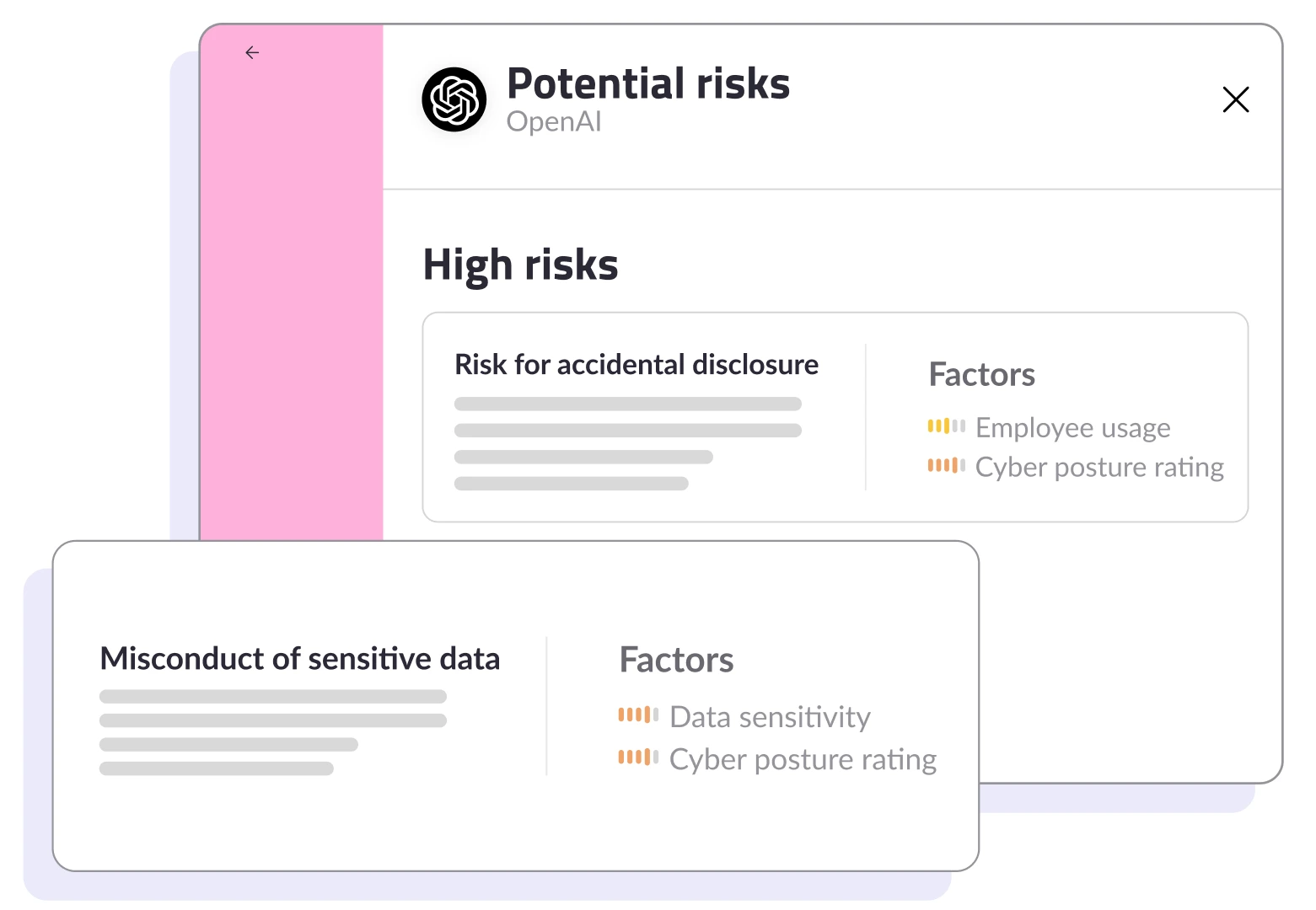Click the Data sensitivity level bars icon
1316x910 pixels.
click(x=638, y=715)
